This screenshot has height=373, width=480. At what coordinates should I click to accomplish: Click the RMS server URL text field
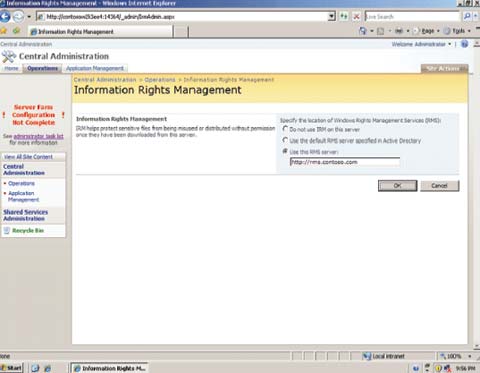[x=345, y=162]
